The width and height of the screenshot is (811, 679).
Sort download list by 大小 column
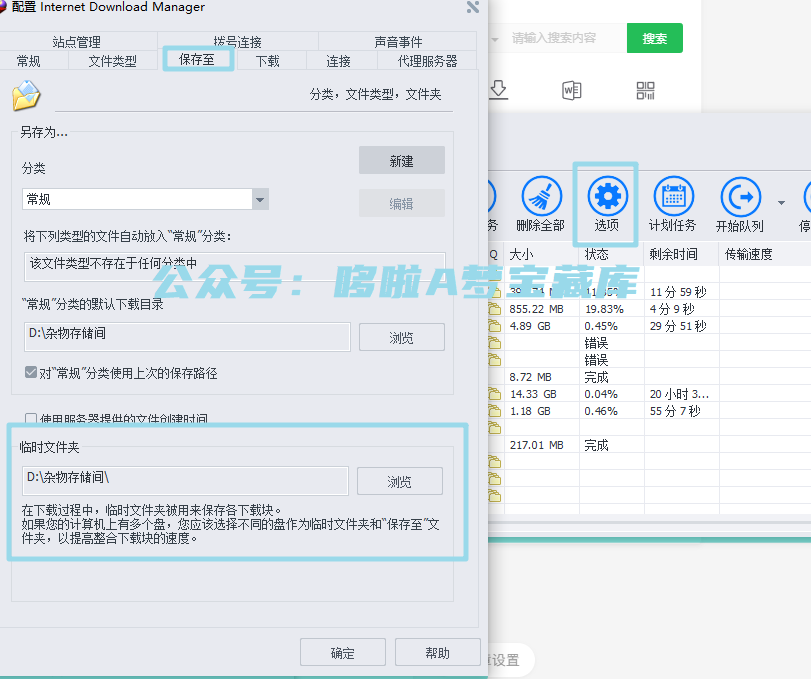[542, 254]
